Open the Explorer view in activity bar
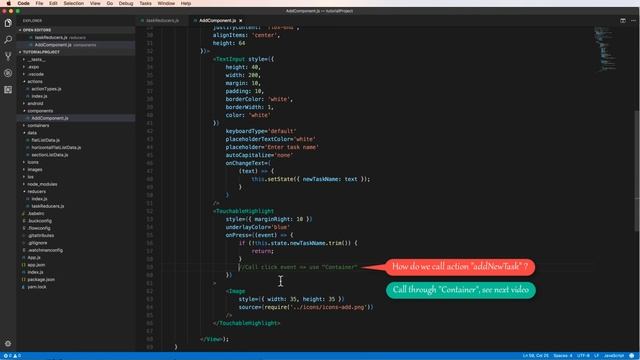The height and width of the screenshot is (360, 640). [8, 23]
